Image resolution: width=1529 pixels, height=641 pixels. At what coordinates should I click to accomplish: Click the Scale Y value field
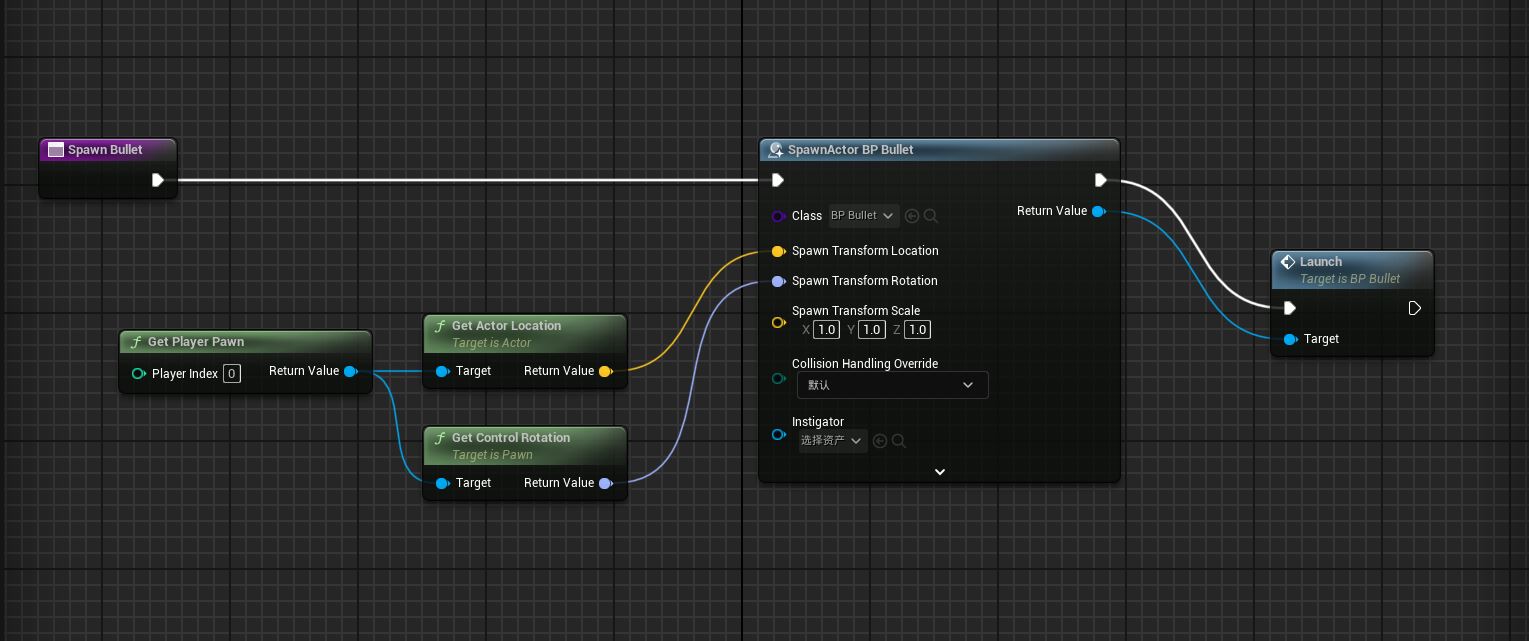click(872, 330)
